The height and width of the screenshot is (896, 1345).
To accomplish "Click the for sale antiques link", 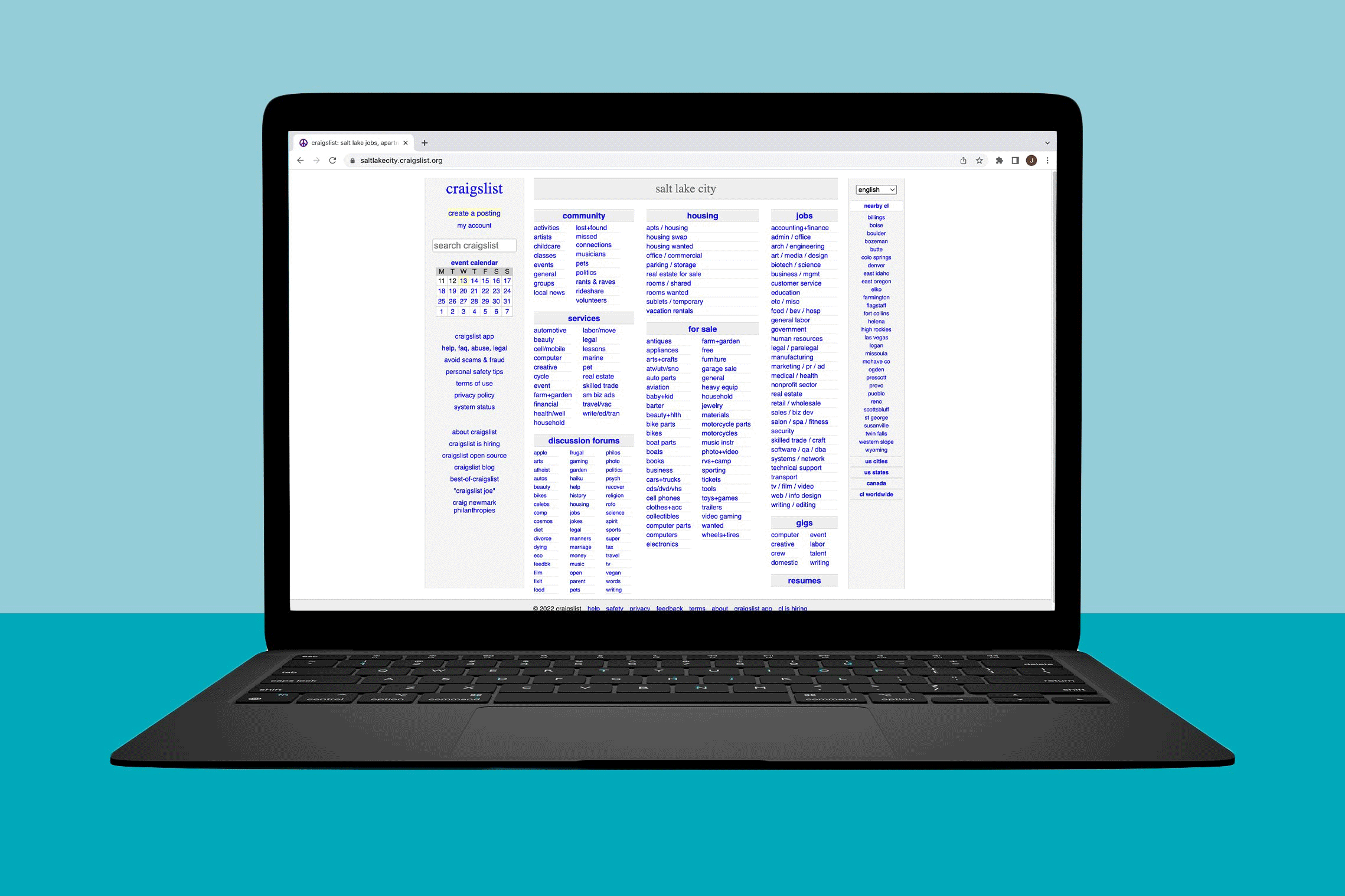I will (655, 340).
